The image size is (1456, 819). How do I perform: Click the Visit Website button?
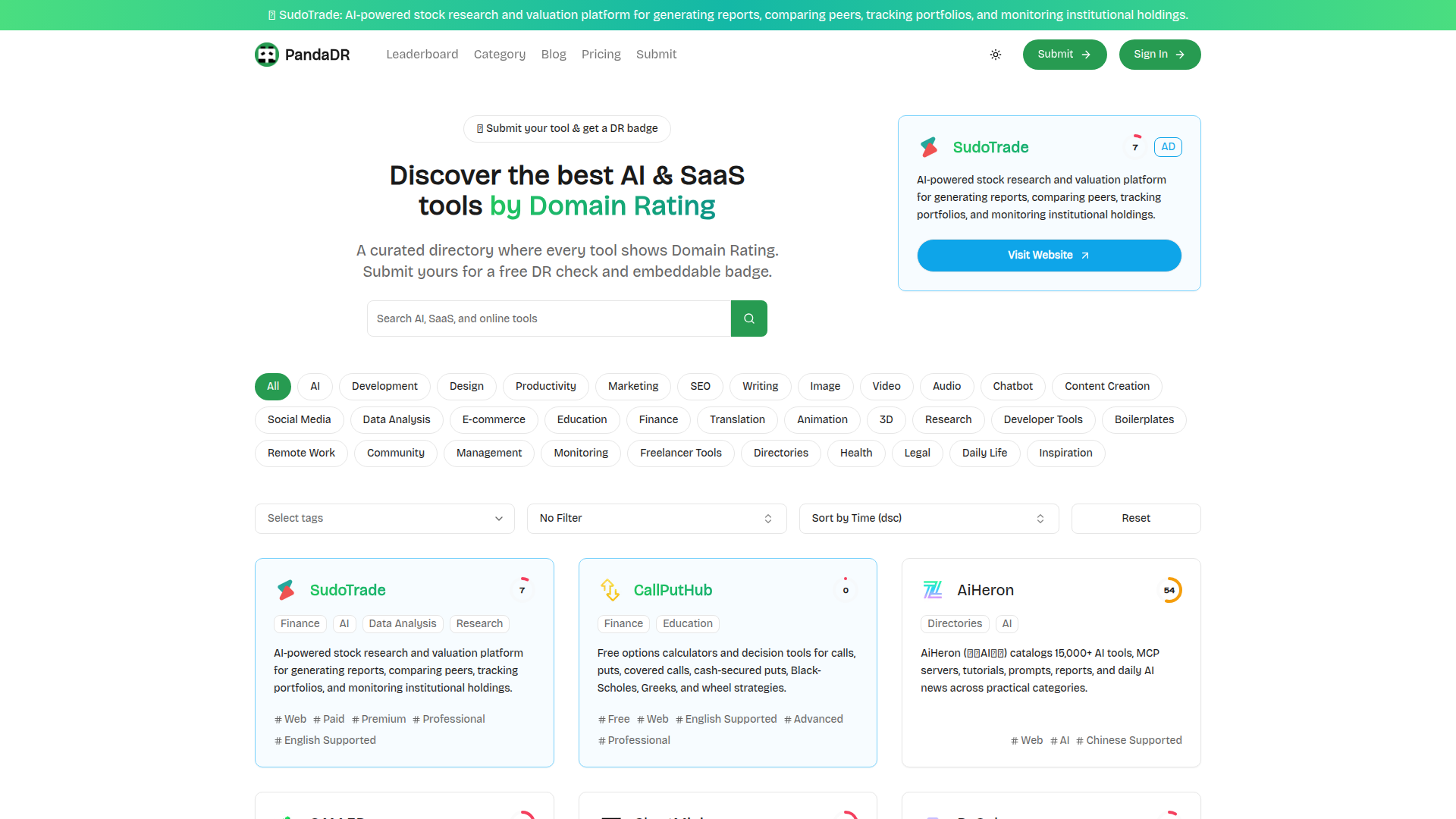coord(1050,256)
